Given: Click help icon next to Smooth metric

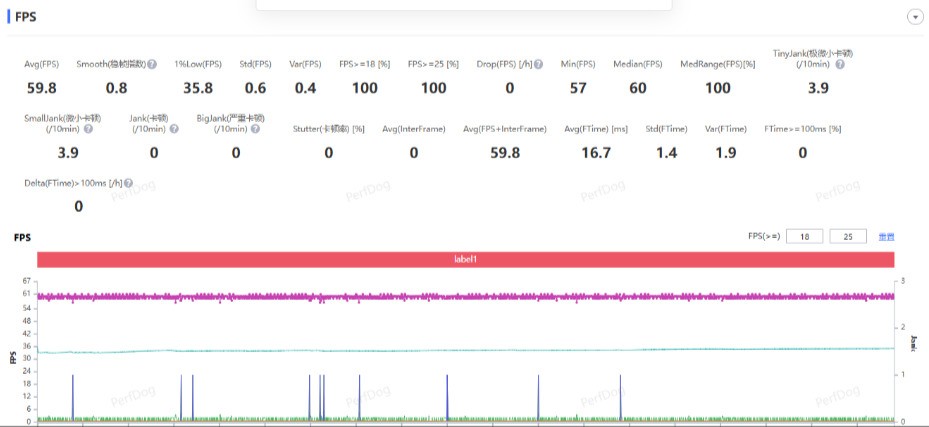Looking at the screenshot, I should point(152,65).
